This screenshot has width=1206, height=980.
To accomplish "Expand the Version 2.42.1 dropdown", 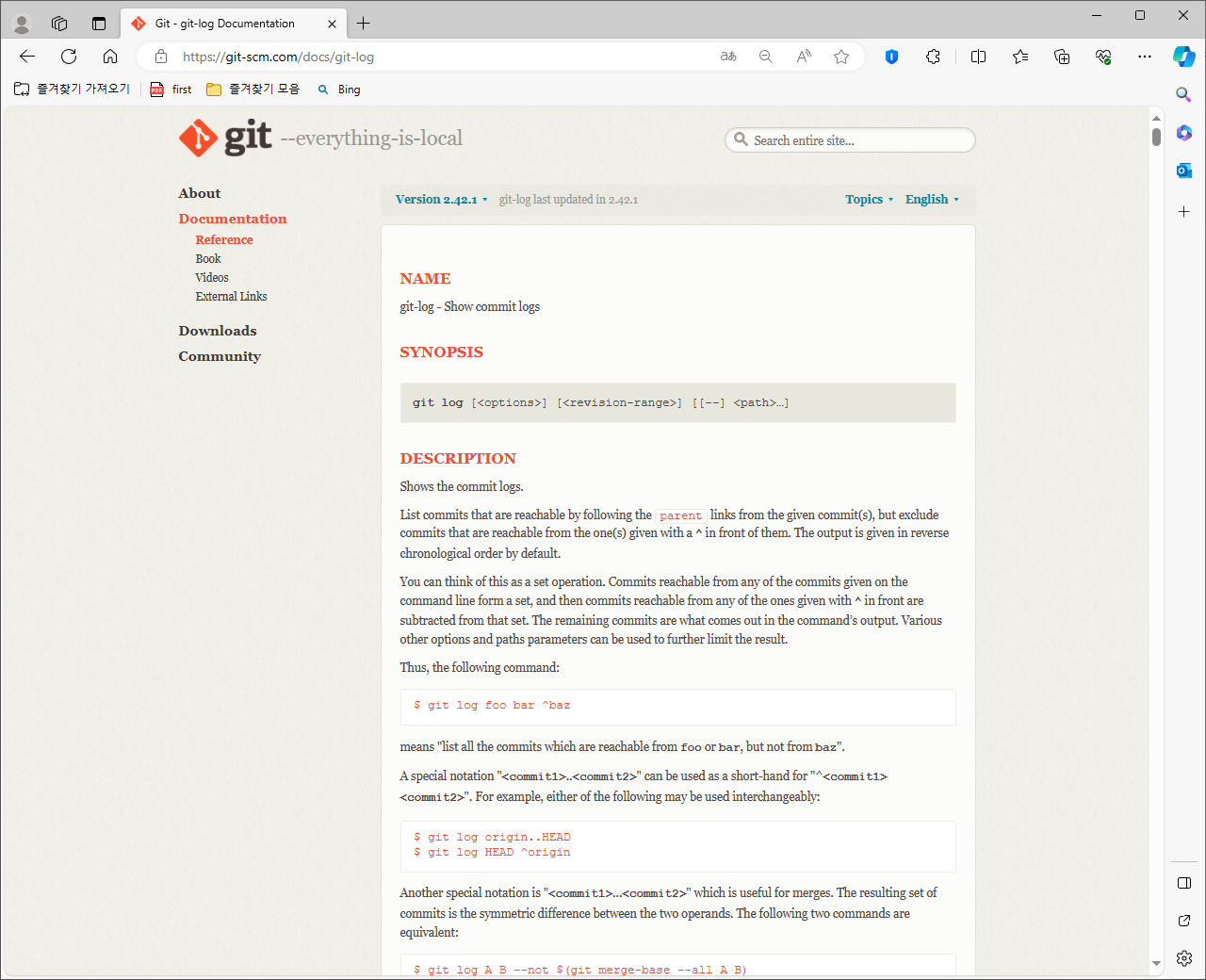I will pyautogui.click(x=441, y=200).
